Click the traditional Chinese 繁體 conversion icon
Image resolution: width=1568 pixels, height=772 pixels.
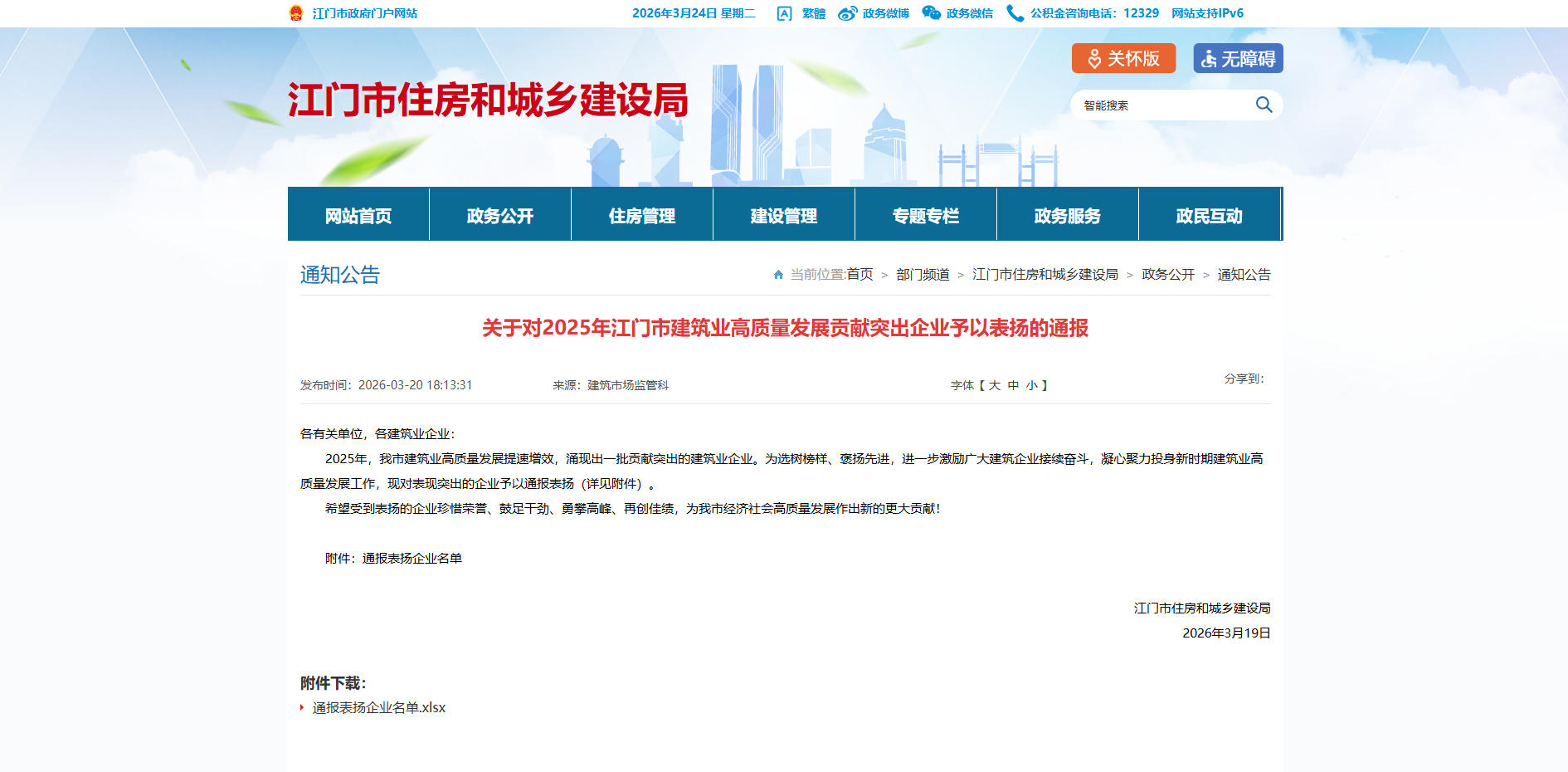784,13
